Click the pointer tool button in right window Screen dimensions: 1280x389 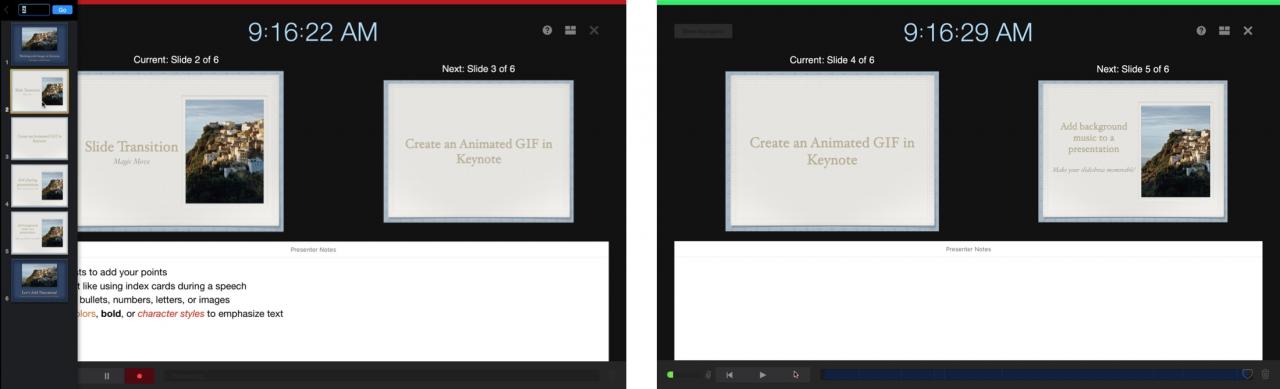click(x=796, y=375)
